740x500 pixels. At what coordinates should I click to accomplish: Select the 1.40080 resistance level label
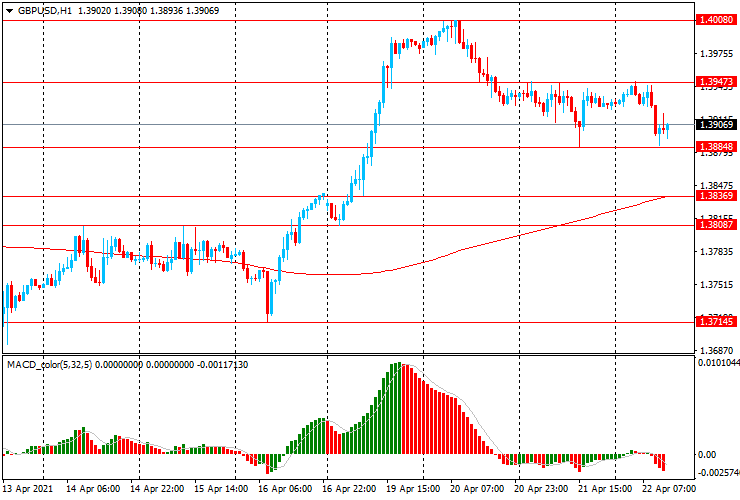tap(716, 19)
